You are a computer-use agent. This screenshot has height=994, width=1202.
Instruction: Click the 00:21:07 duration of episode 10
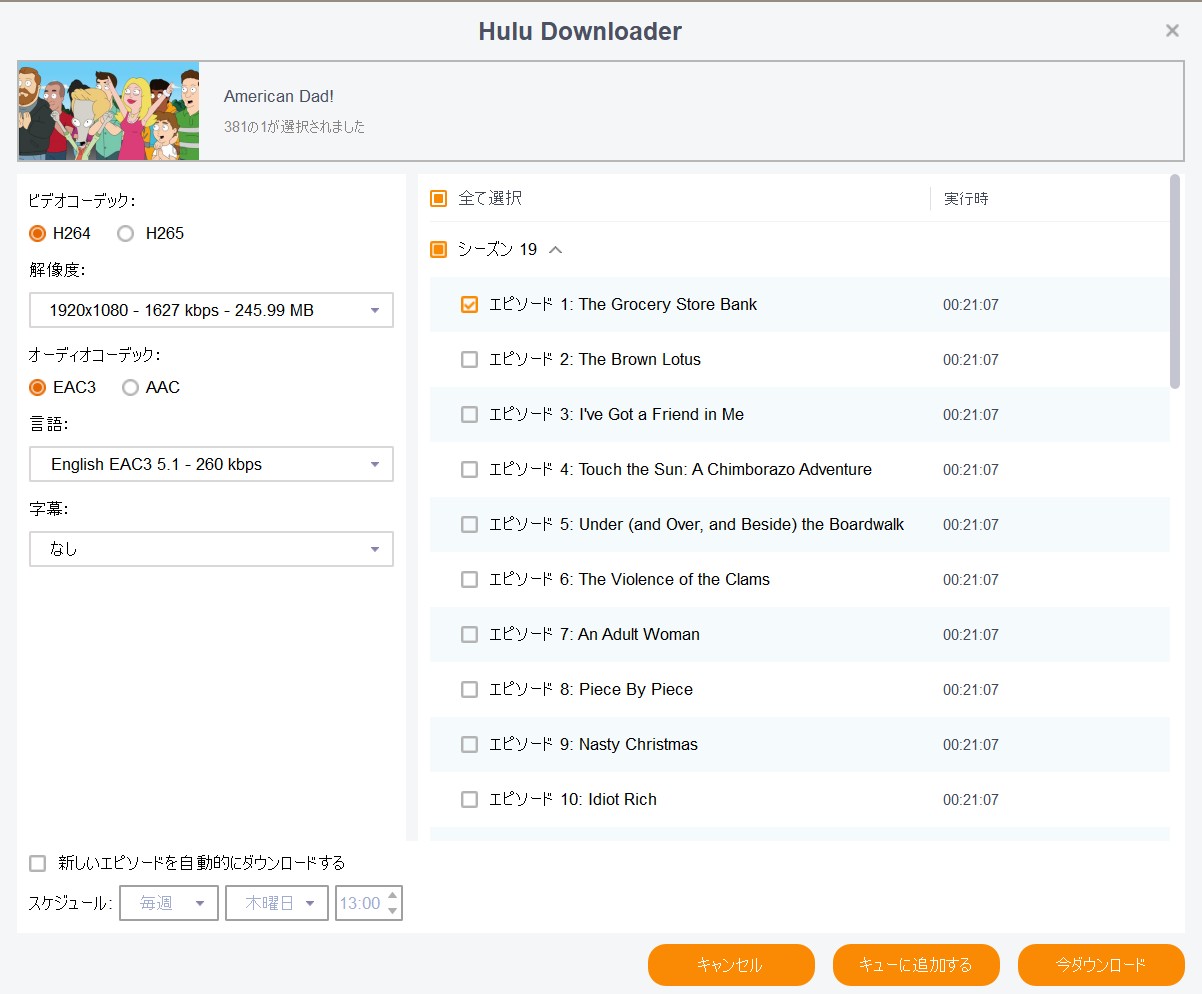(971, 799)
